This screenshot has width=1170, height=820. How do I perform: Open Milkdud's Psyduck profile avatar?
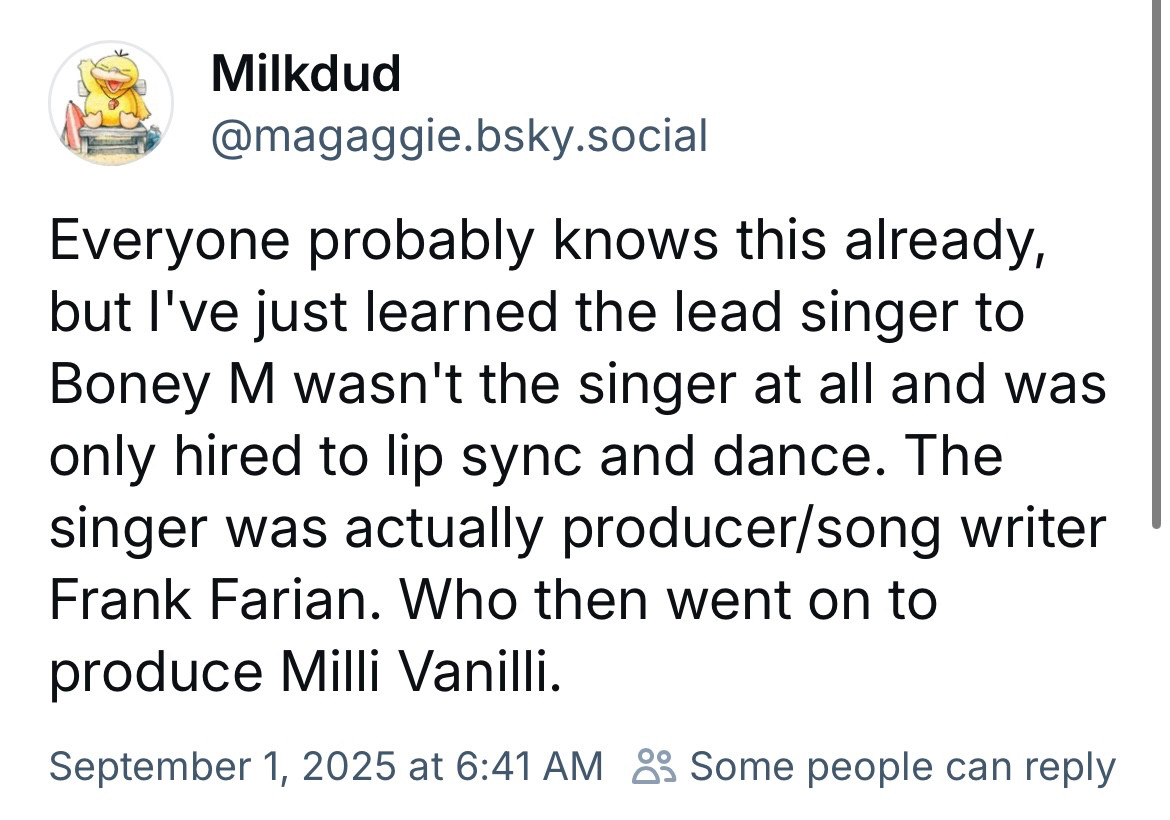click(111, 103)
